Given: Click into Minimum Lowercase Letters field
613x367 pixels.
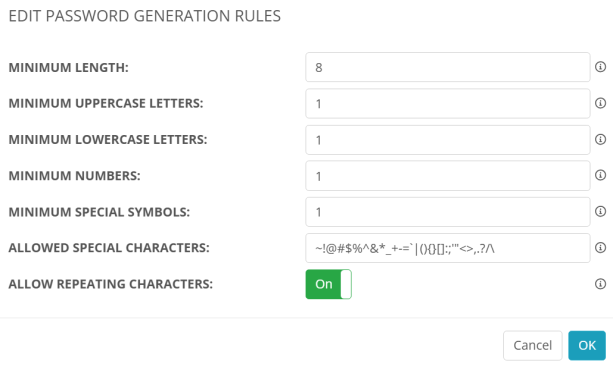Looking at the screenshot, I should (x=448, y=140).
